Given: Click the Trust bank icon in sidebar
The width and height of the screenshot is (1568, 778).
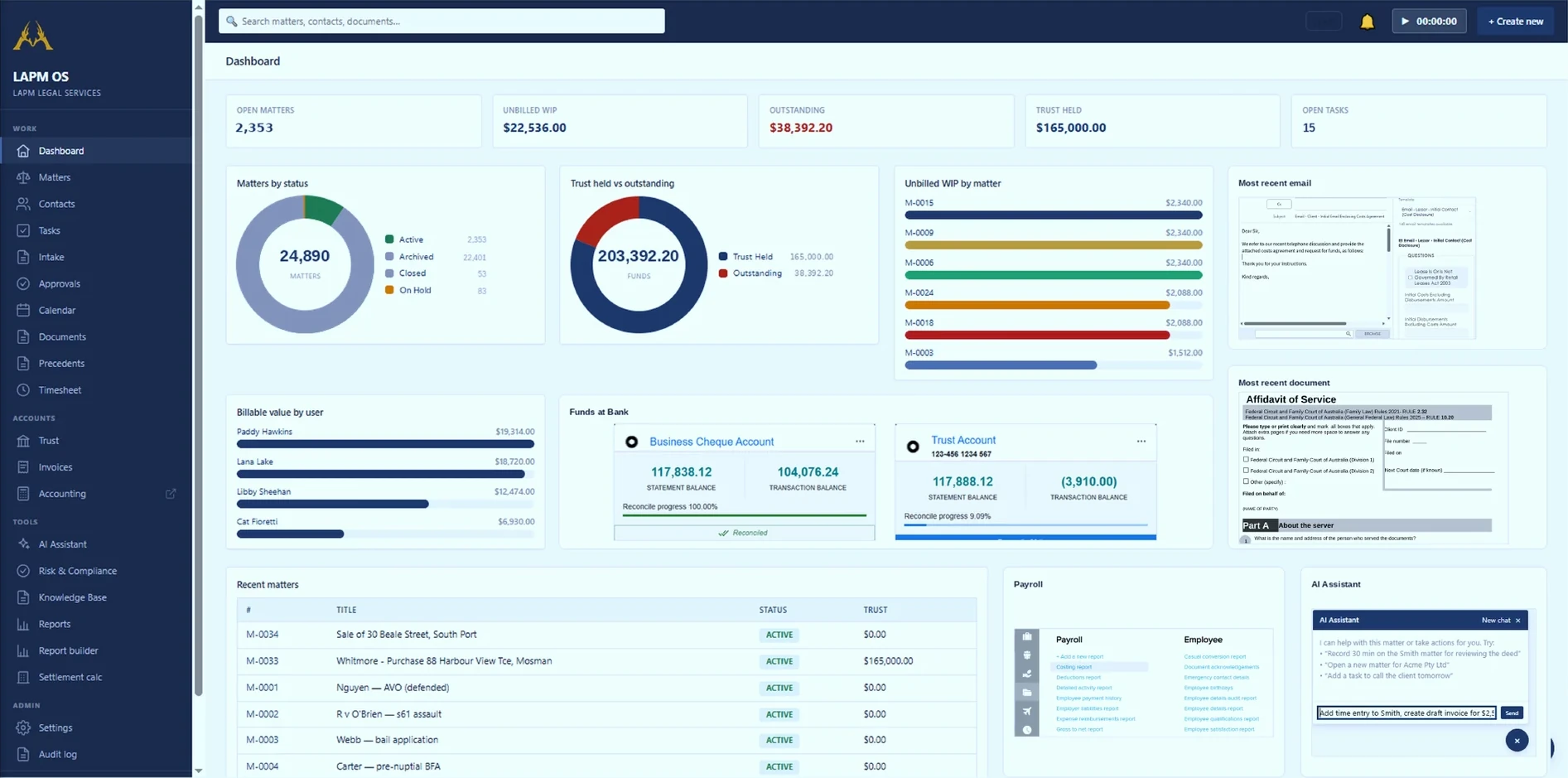Looking at the screenshot, I should point(23,441).
